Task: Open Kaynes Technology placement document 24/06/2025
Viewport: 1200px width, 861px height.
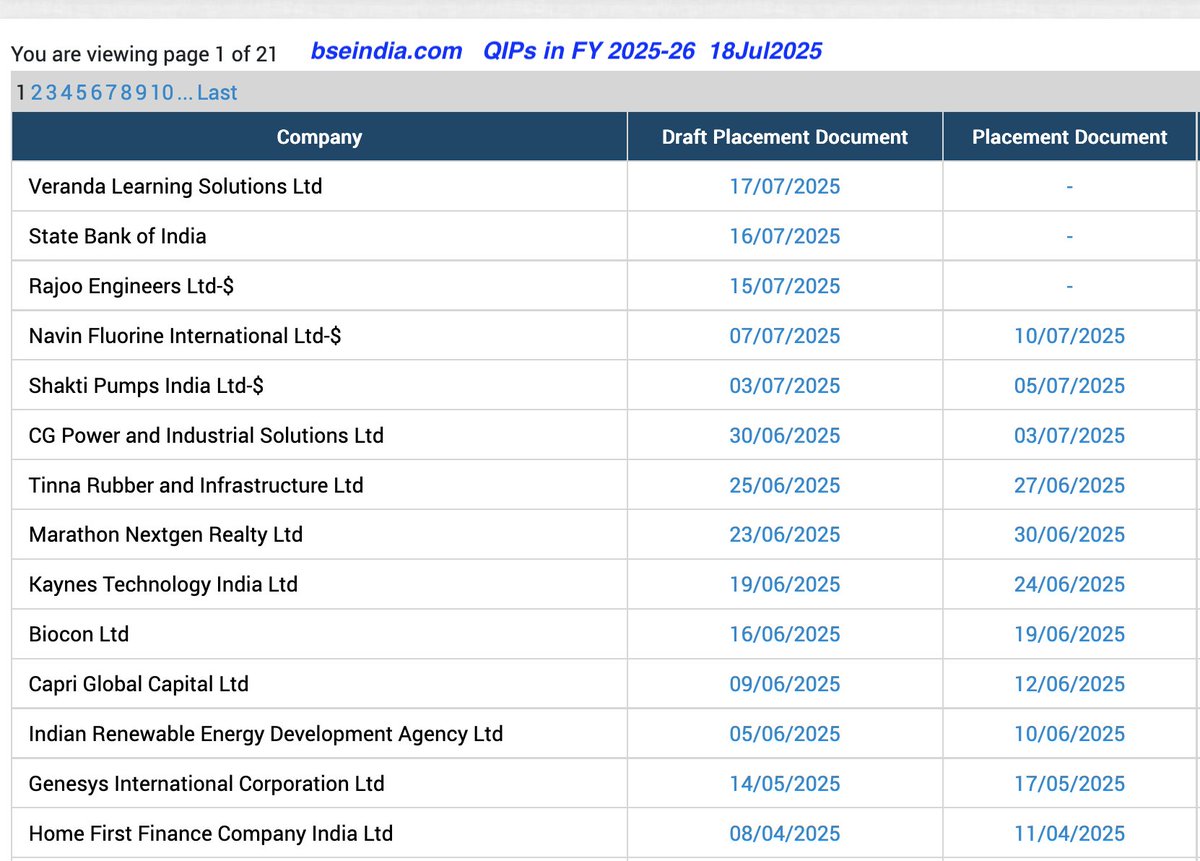Action: [x=1070, y=585]
